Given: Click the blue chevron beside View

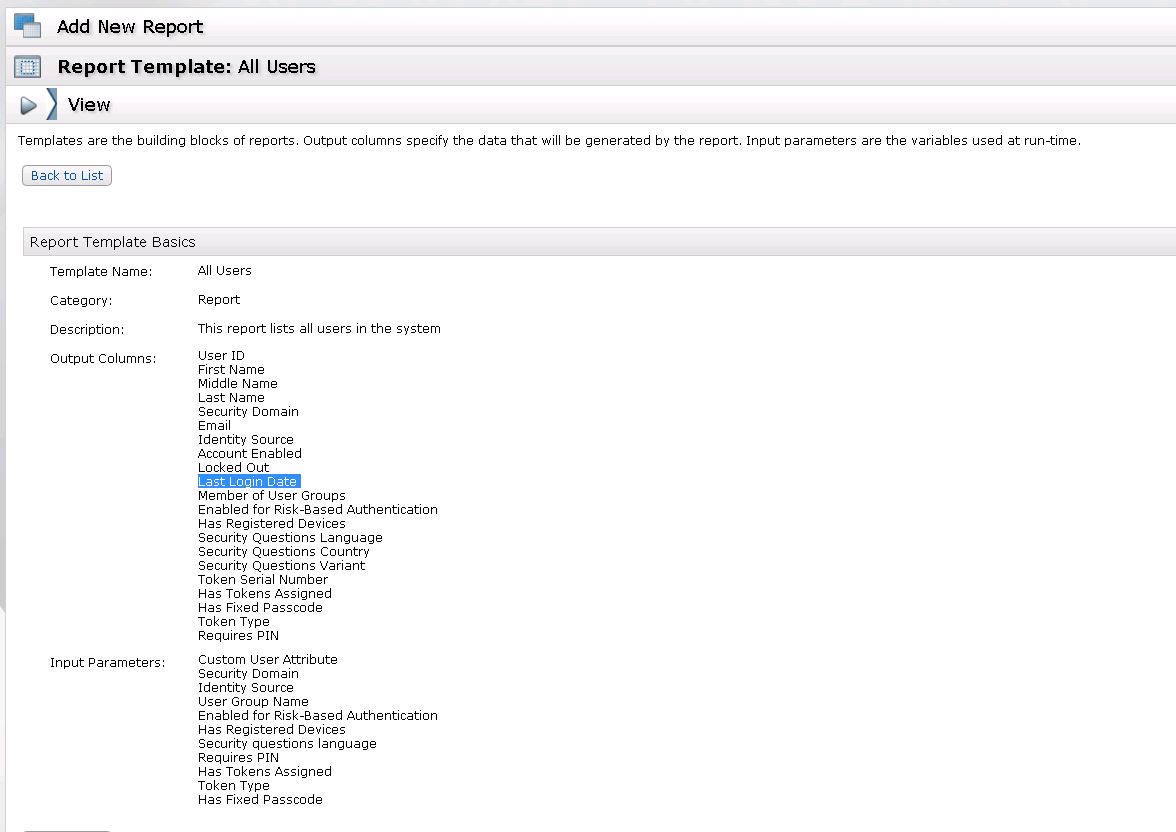Looking at the screenshot, I should [x=52, y=104].
